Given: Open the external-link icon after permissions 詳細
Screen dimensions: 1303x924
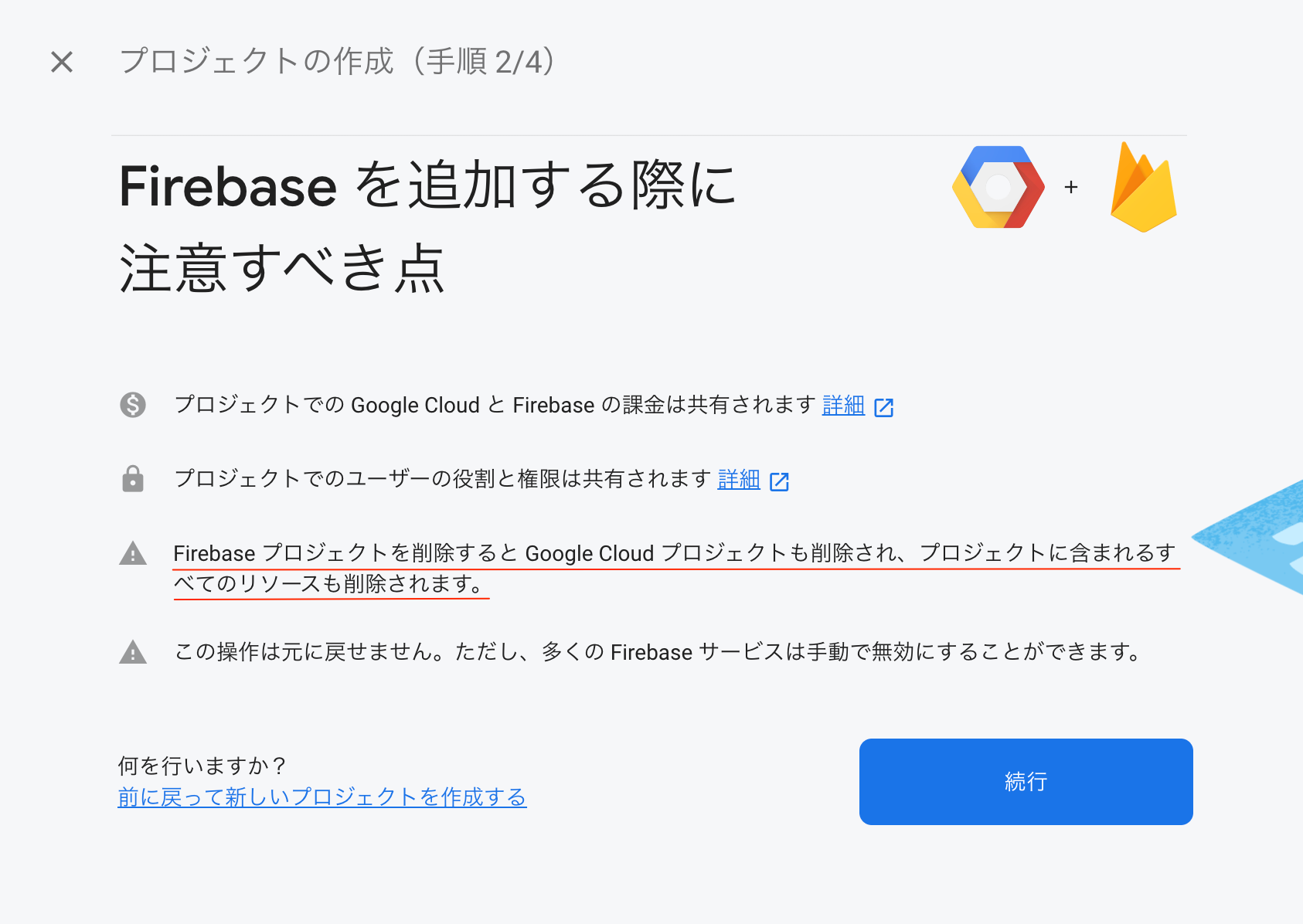Looking at the screenshot, I should [x=781, y=481].
